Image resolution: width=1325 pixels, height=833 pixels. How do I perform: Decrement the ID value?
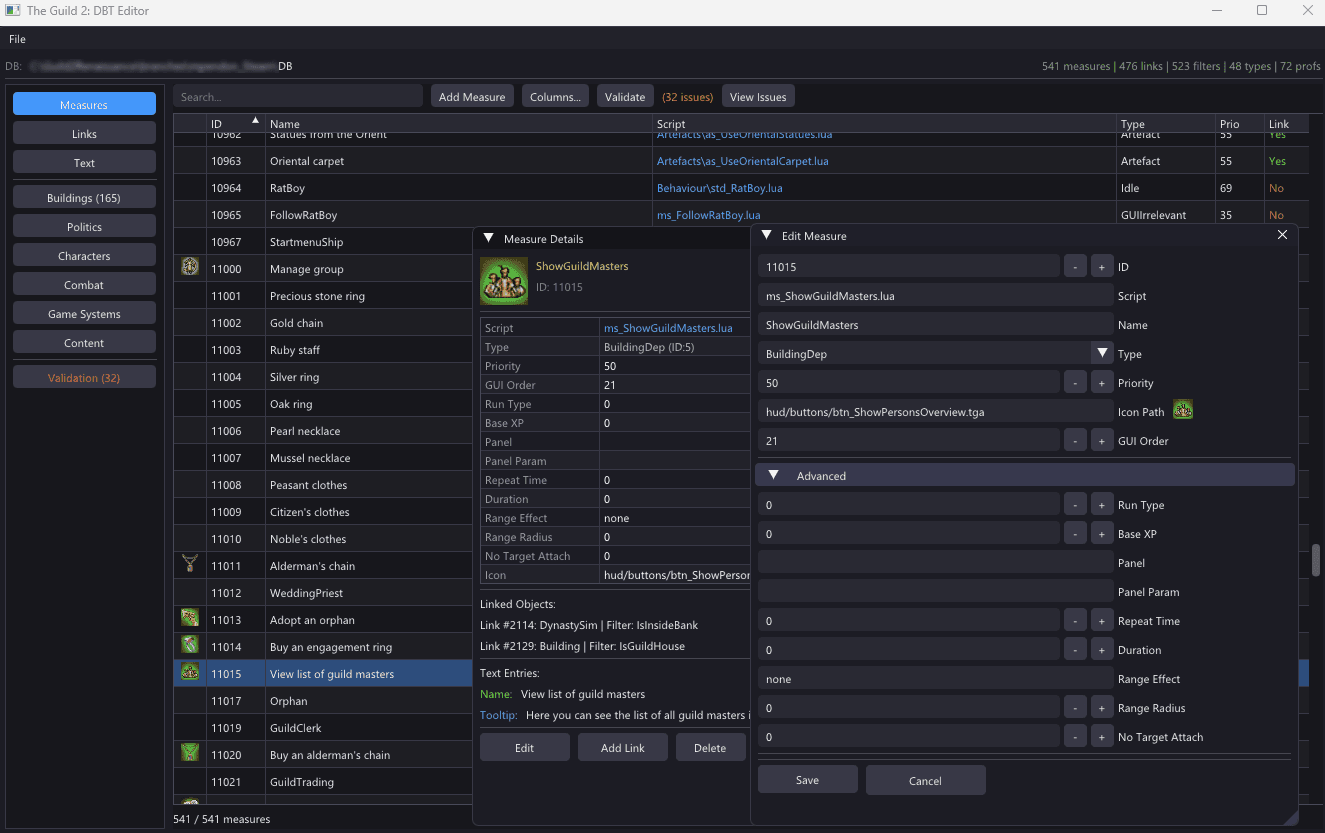[1075, 266]
